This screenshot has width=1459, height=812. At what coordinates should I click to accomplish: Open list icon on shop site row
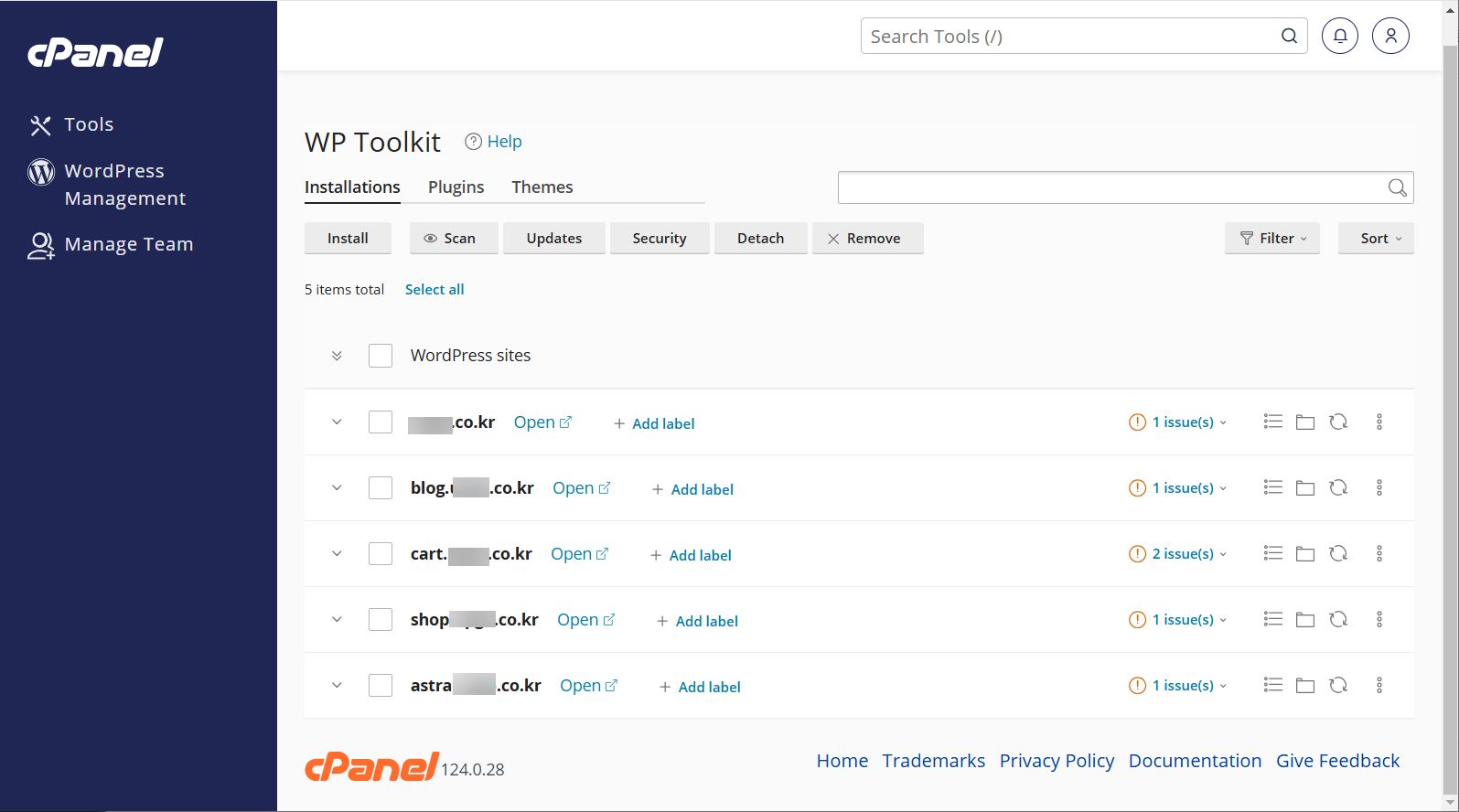pos(1272,619)
